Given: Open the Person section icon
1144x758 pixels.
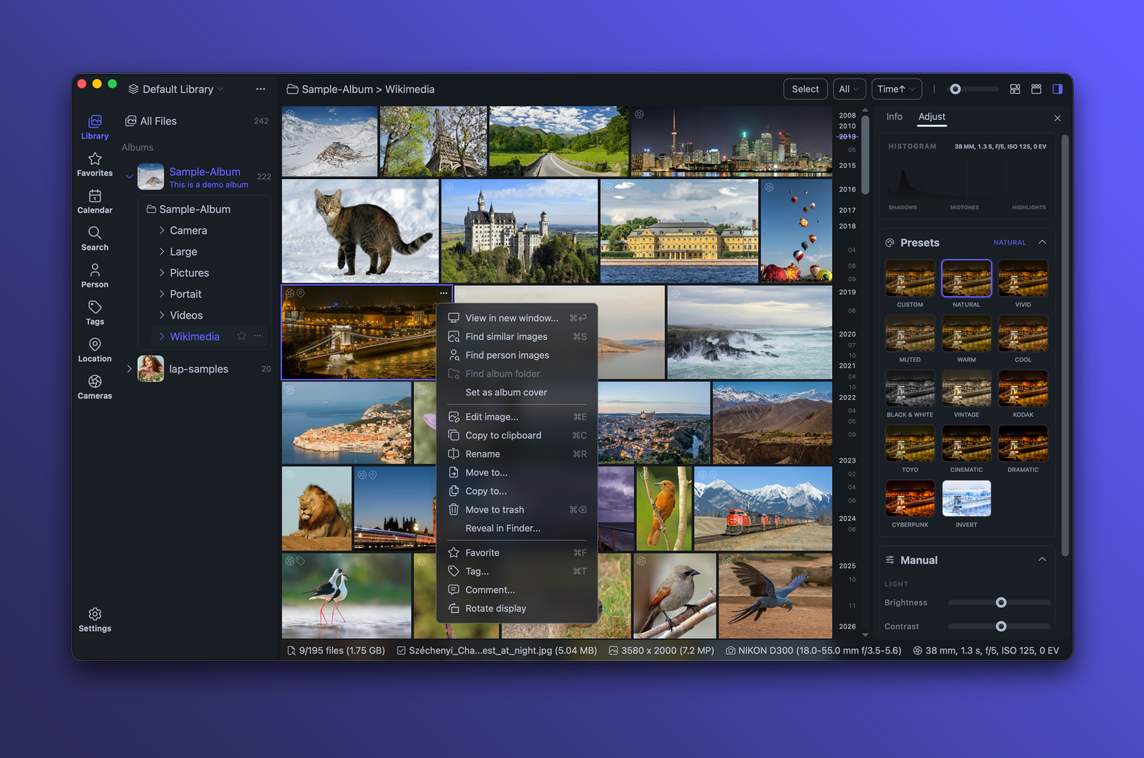Looking at the screenshot, I should 95,275.
